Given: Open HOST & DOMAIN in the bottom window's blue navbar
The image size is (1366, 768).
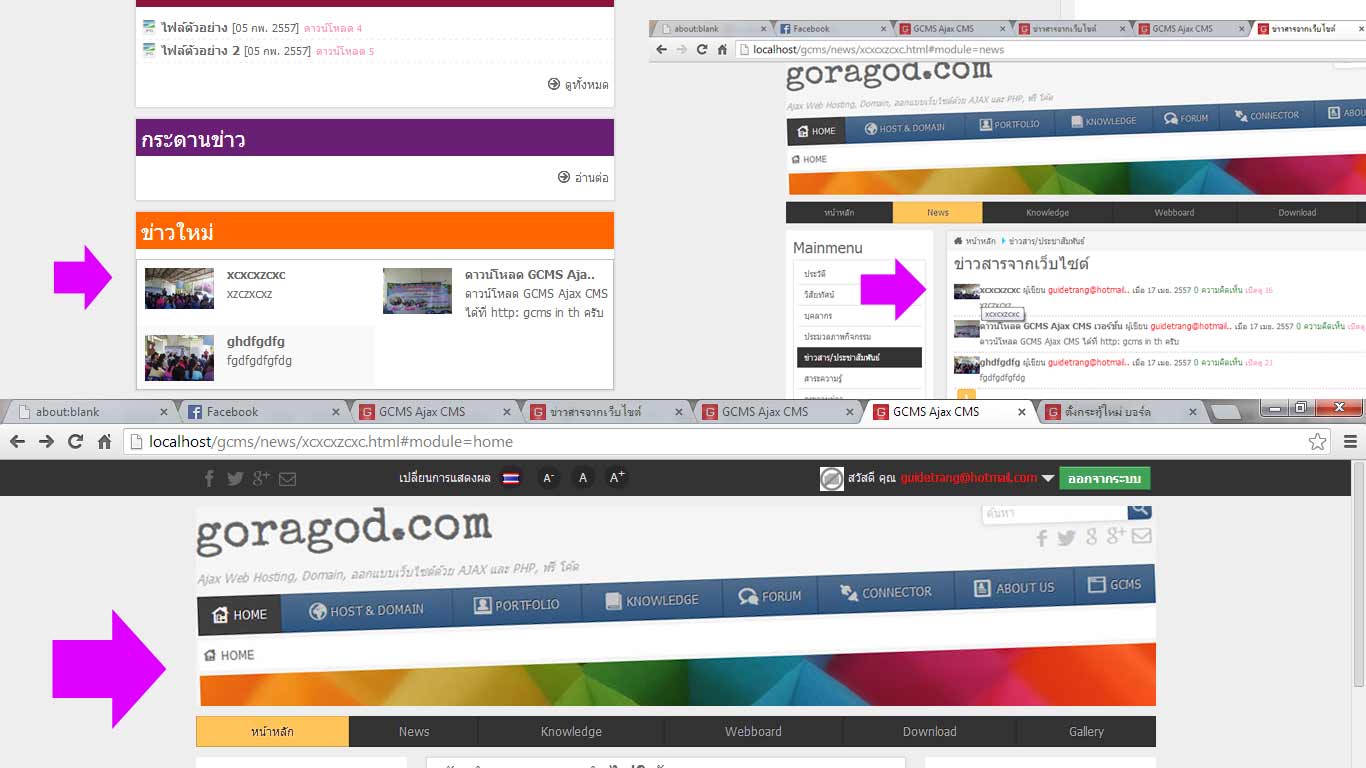Looking at the screenshot, I should 367,610.
